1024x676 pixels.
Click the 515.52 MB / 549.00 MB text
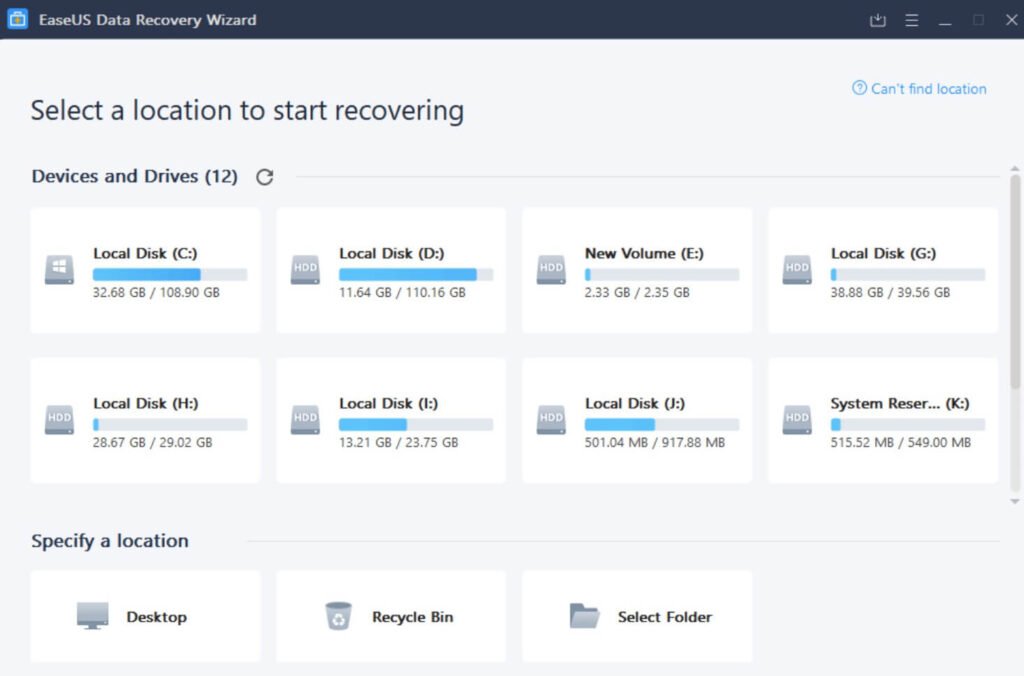pyautogui.click(x=901, y=443)
